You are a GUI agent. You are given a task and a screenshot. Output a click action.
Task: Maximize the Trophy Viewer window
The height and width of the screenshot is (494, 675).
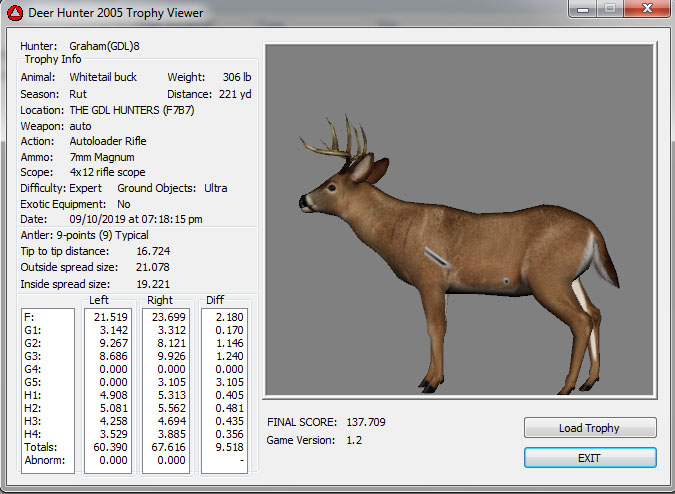pyautogui.click(x=611, y=9)
